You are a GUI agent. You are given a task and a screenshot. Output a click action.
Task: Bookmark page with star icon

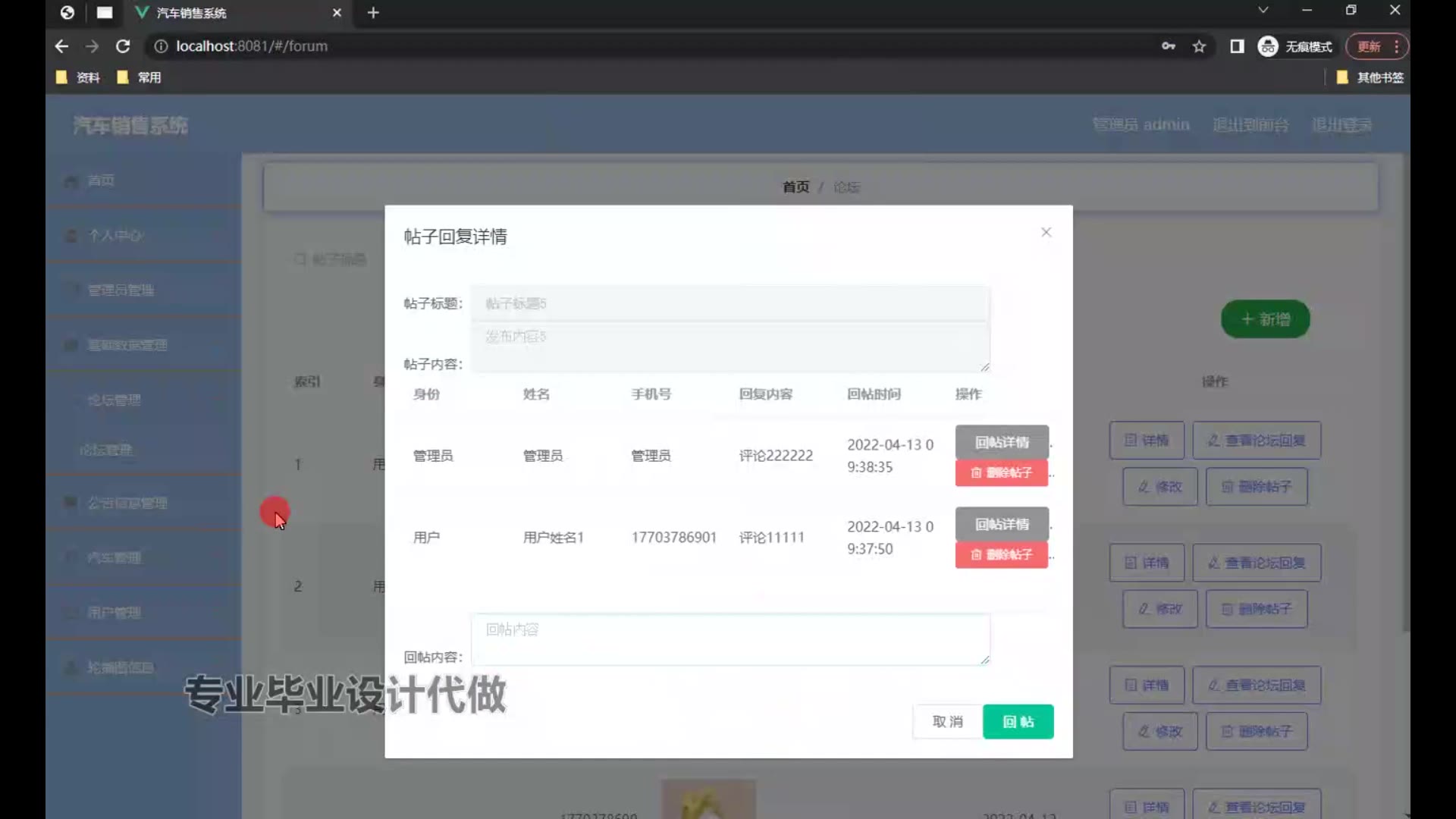pos(1199,46)
